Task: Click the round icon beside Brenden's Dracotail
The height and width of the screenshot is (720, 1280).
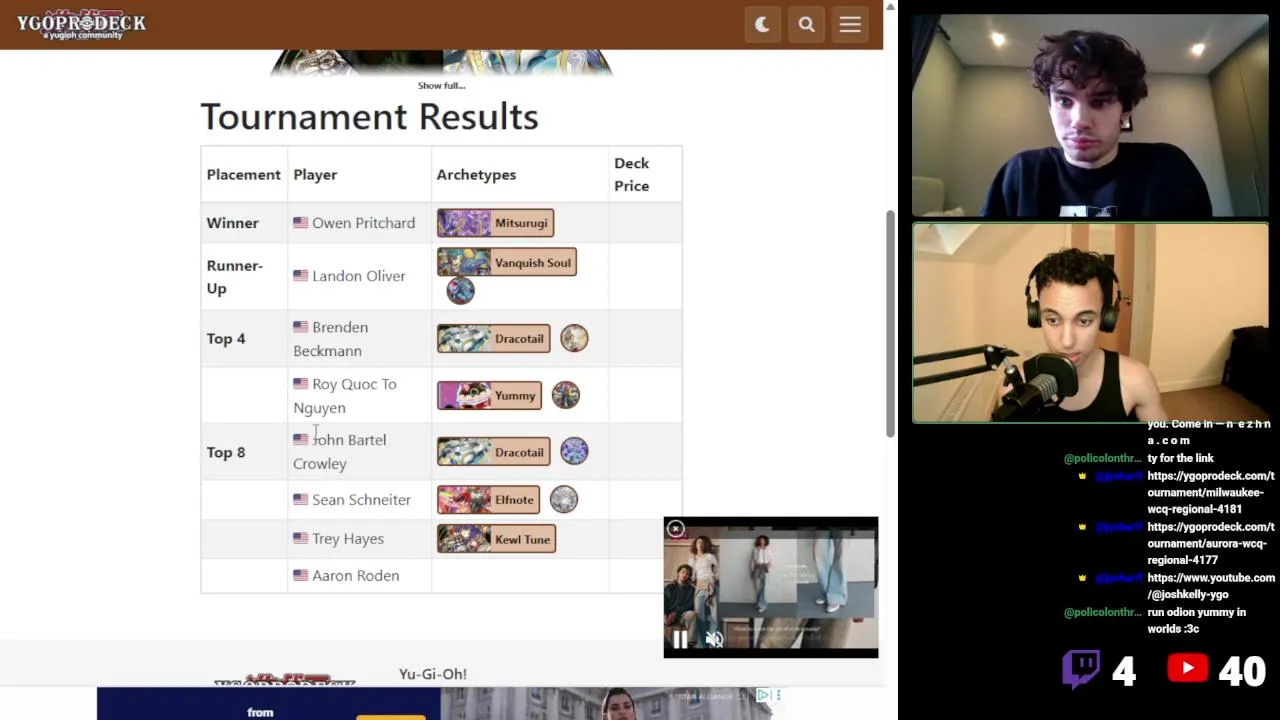Action: (x=574, y=338)
